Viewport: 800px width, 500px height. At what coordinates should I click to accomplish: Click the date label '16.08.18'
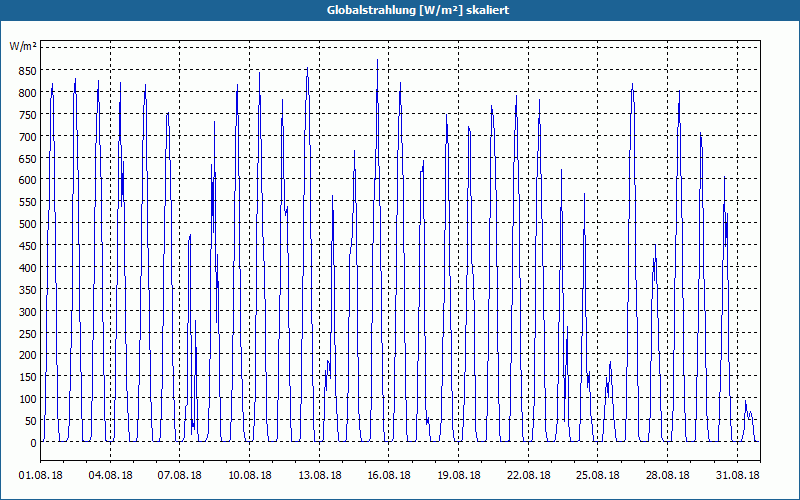(x=389, y=475)
